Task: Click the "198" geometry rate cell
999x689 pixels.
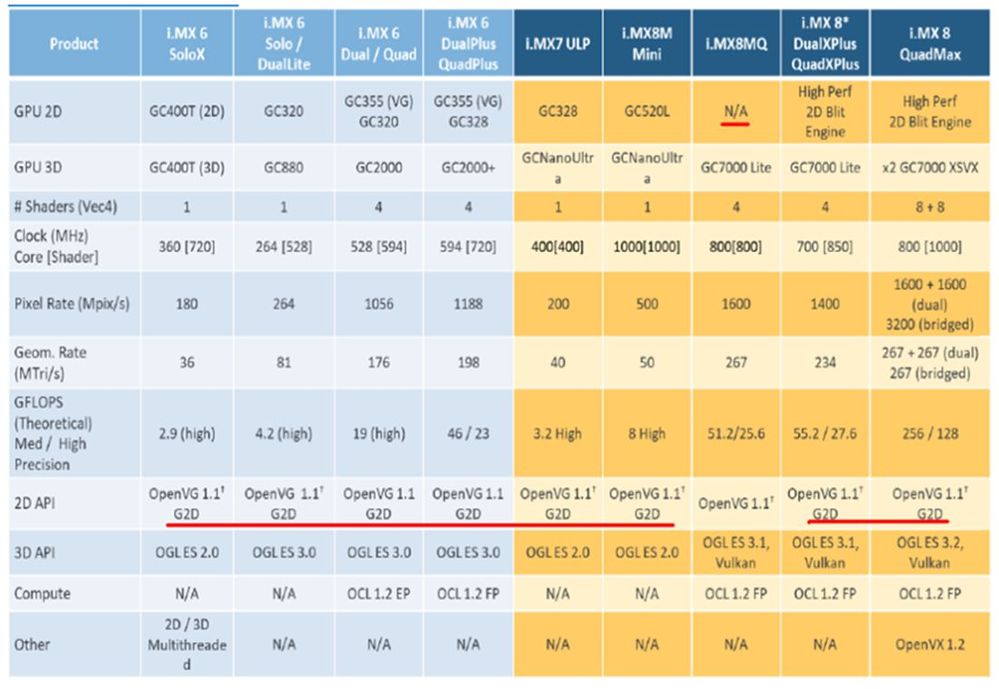Action: click(468, 362)
